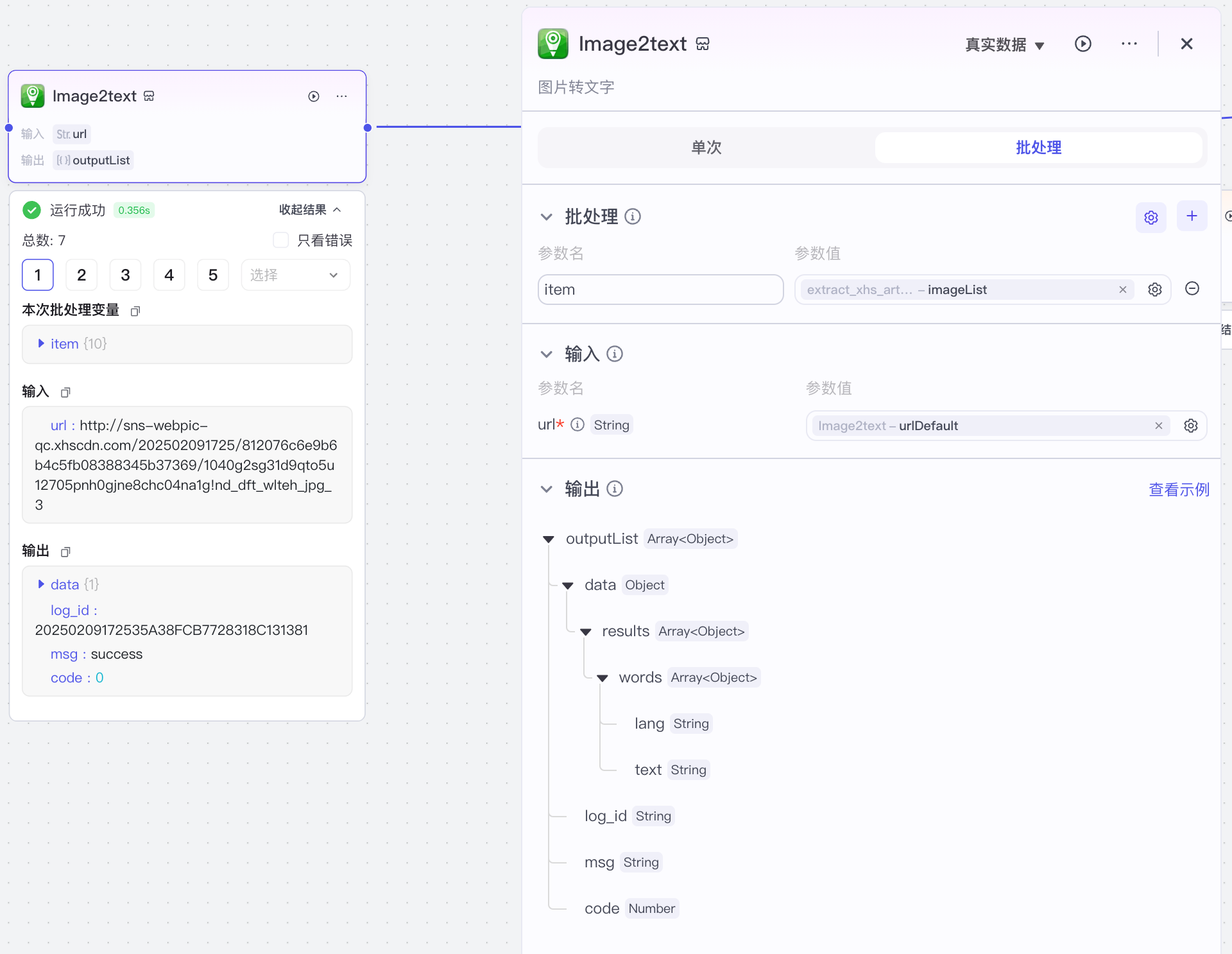1232x954 pixels.
Task: Open the 查看示例 link
Action: 1178,490
